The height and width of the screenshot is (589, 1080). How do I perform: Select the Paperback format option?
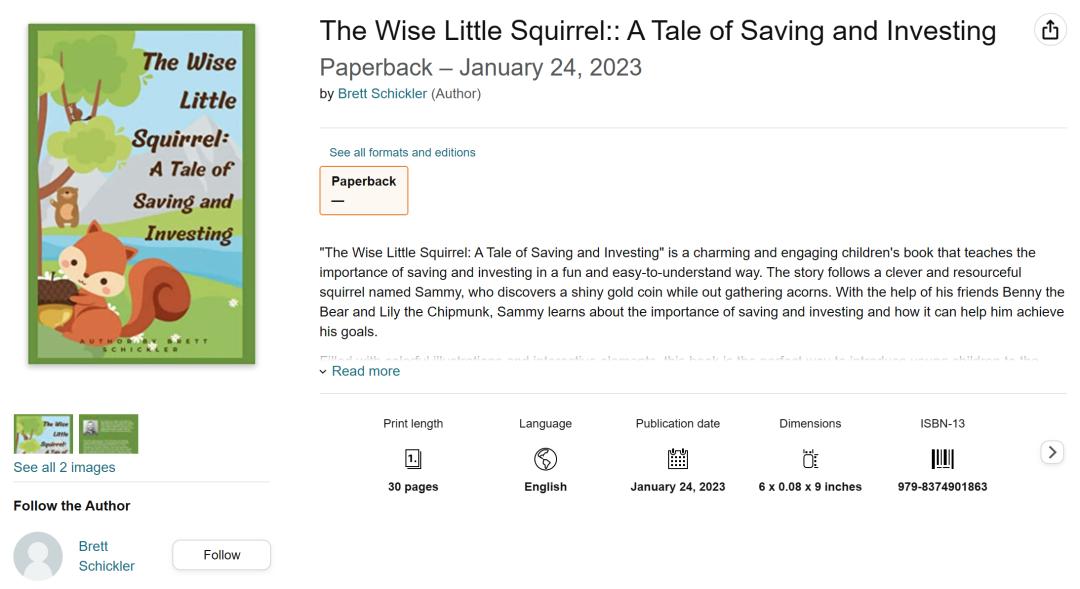click(x=364, y=190)
